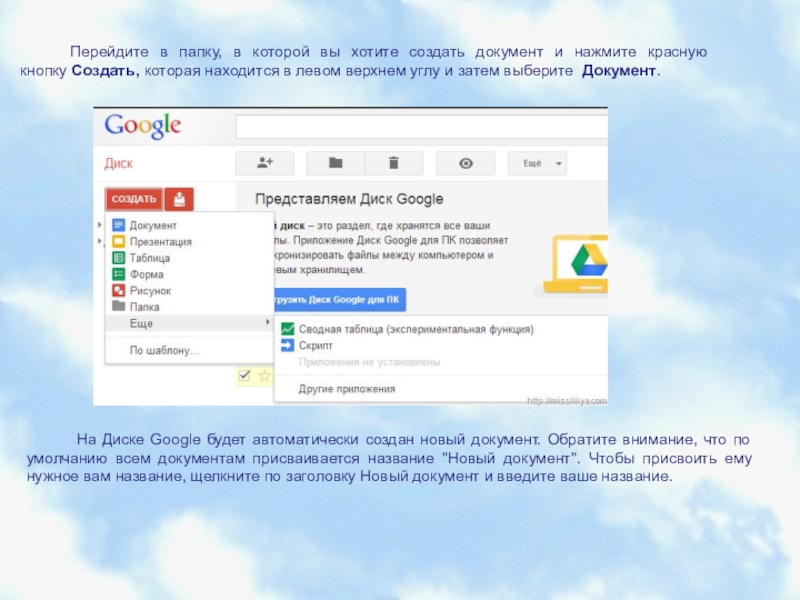Expand the second sidebar tree arrow beside Презентация
800x600 pixels.
coord(99,241)
